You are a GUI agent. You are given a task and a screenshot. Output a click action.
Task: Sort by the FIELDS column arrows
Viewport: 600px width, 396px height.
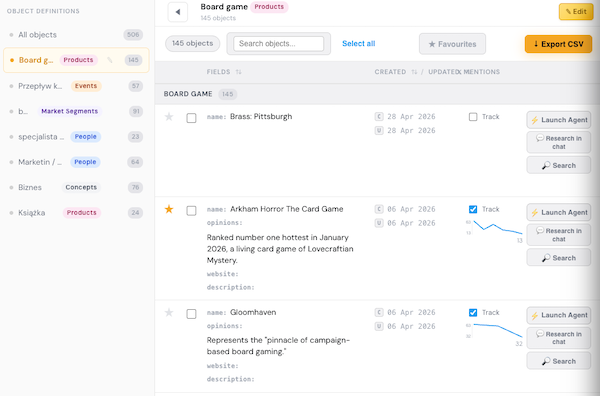[238, 72]
